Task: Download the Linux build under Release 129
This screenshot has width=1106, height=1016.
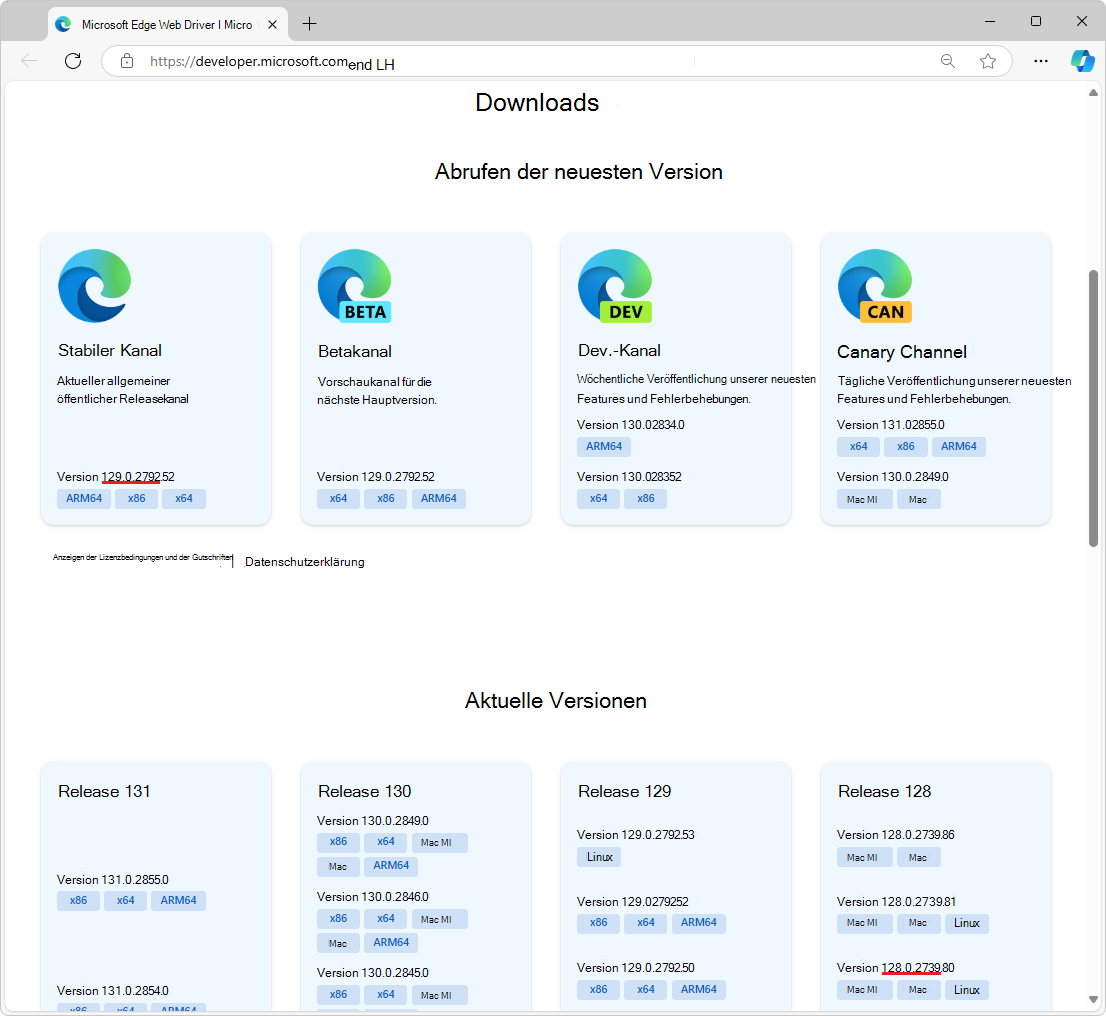Action: pyautogui.click(x=598, y=857)
